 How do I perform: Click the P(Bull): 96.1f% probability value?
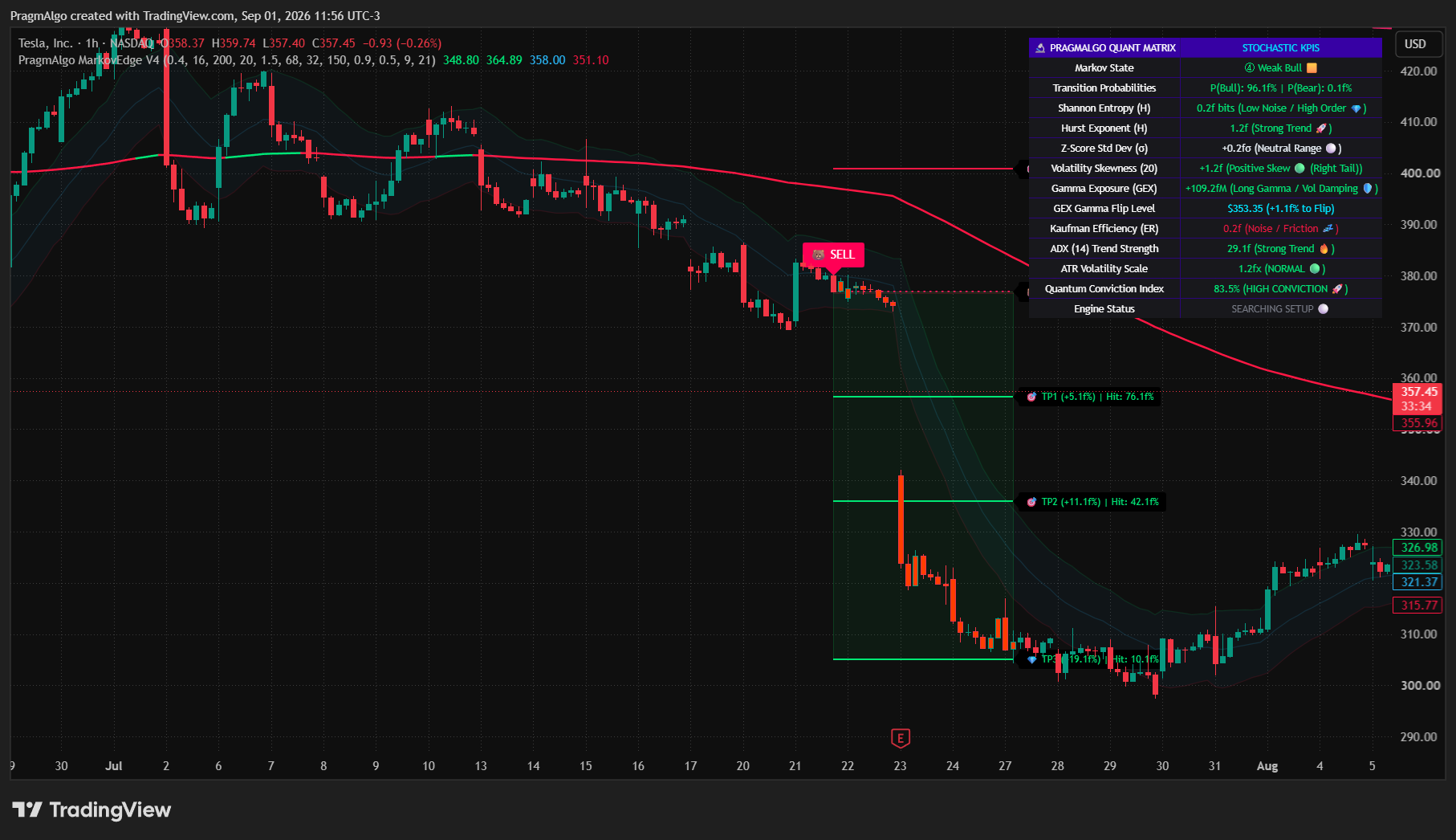point(1243,88)
